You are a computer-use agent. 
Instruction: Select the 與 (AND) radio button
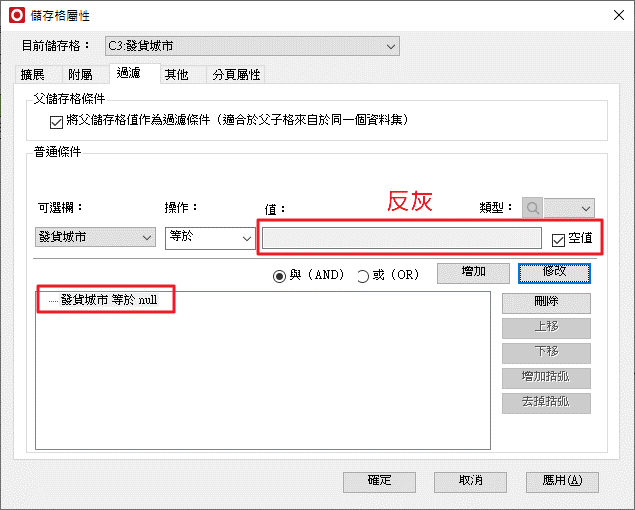(x=280, y=275)
